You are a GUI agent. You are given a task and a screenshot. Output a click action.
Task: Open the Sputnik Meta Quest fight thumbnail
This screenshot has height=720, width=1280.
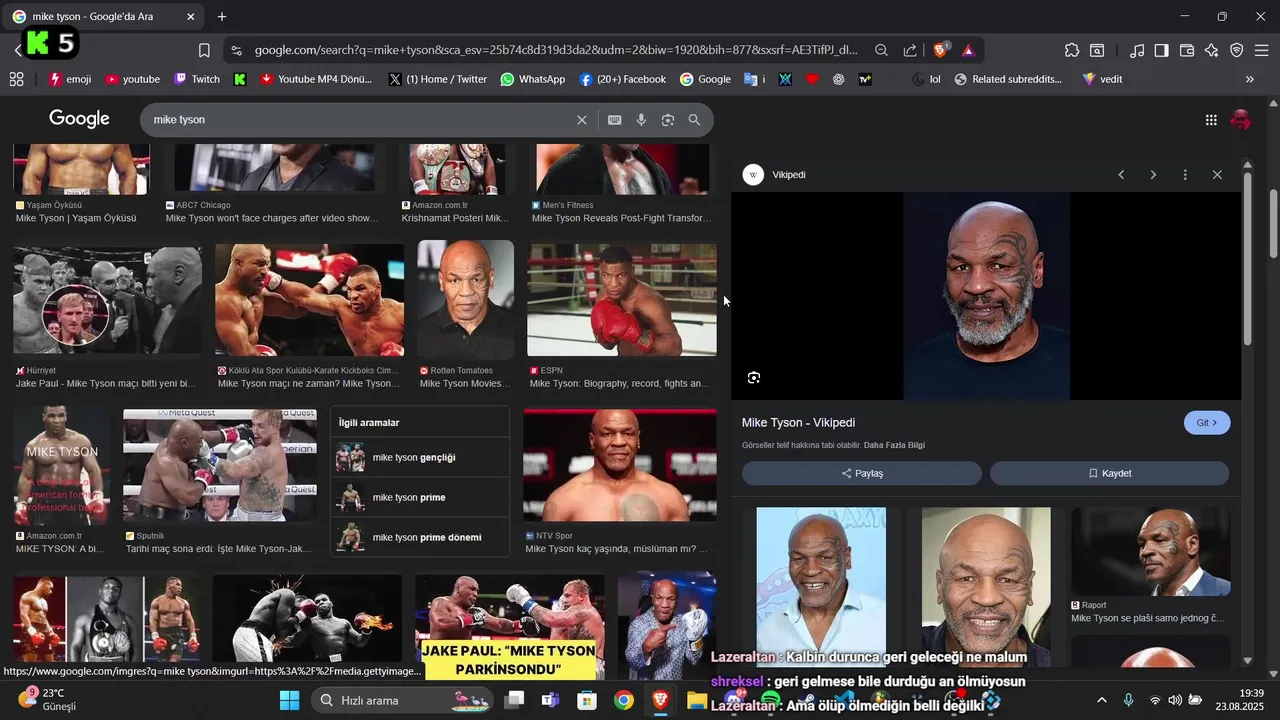(x=220, y=465)
